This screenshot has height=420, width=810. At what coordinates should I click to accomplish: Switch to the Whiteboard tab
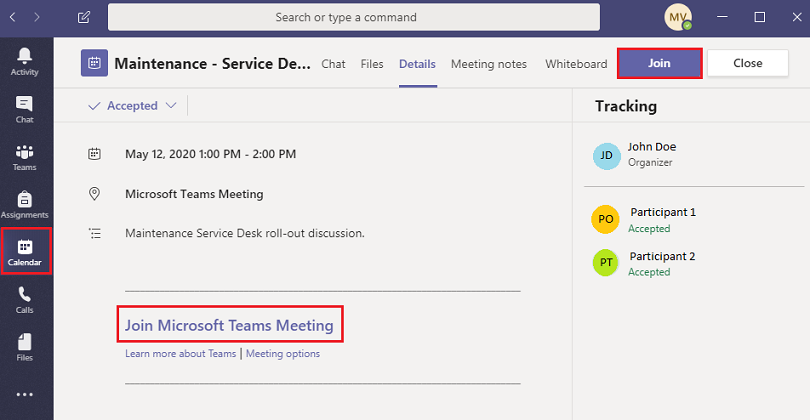point(576,64)
